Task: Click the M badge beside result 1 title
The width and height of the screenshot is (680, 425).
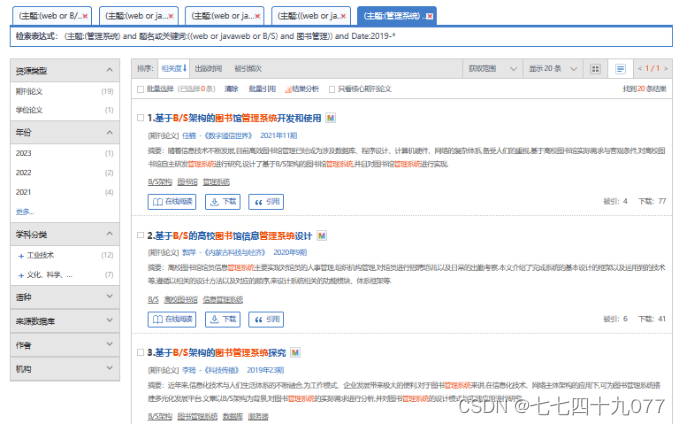Action: 330,118
